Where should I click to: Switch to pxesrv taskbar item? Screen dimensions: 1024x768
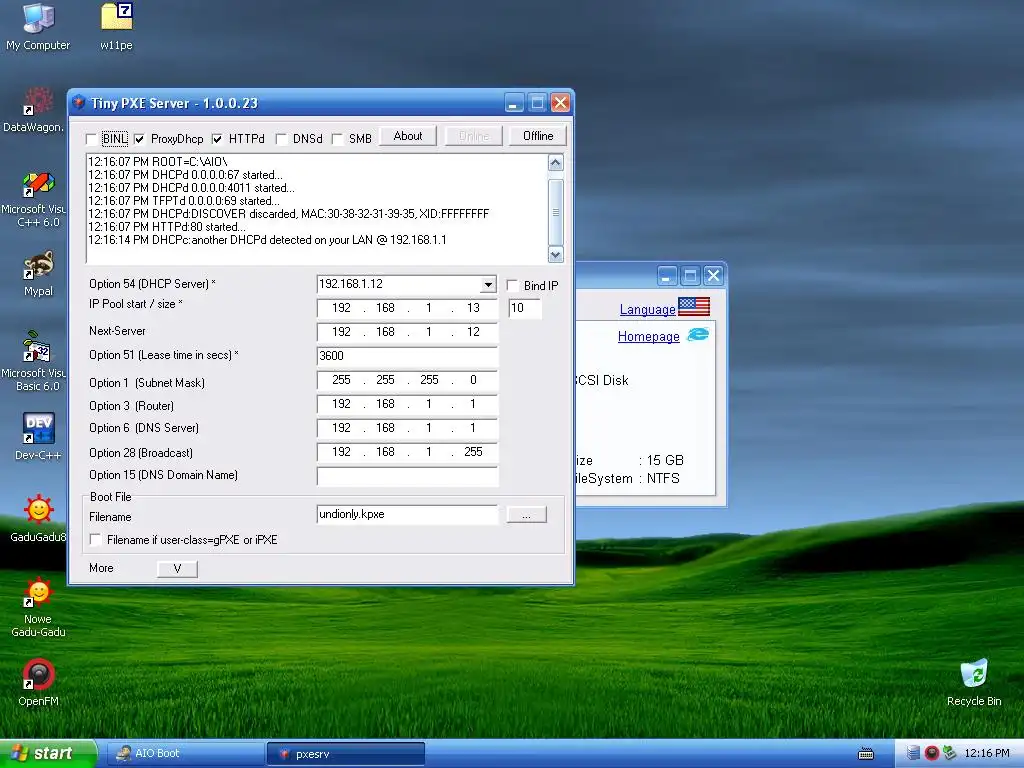click(346, 754)
